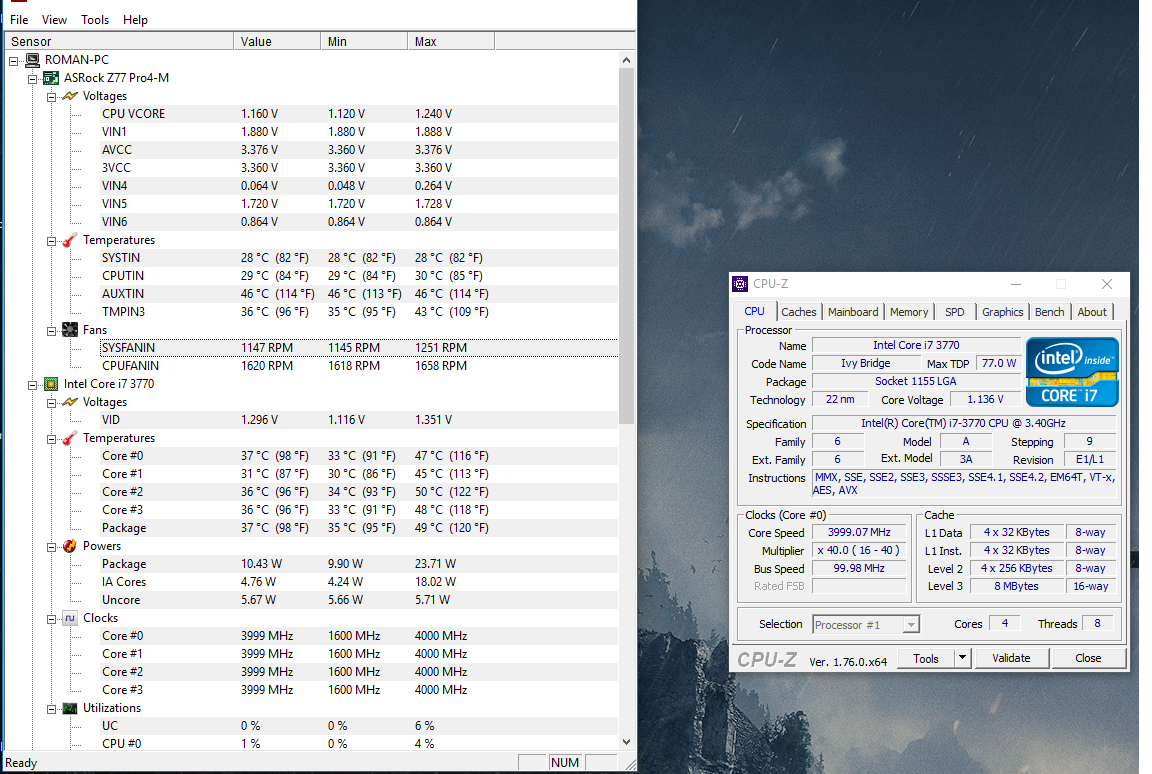Open the Tools menu in the sensor monitor window

pyautogui.click(x=95, y=20)
